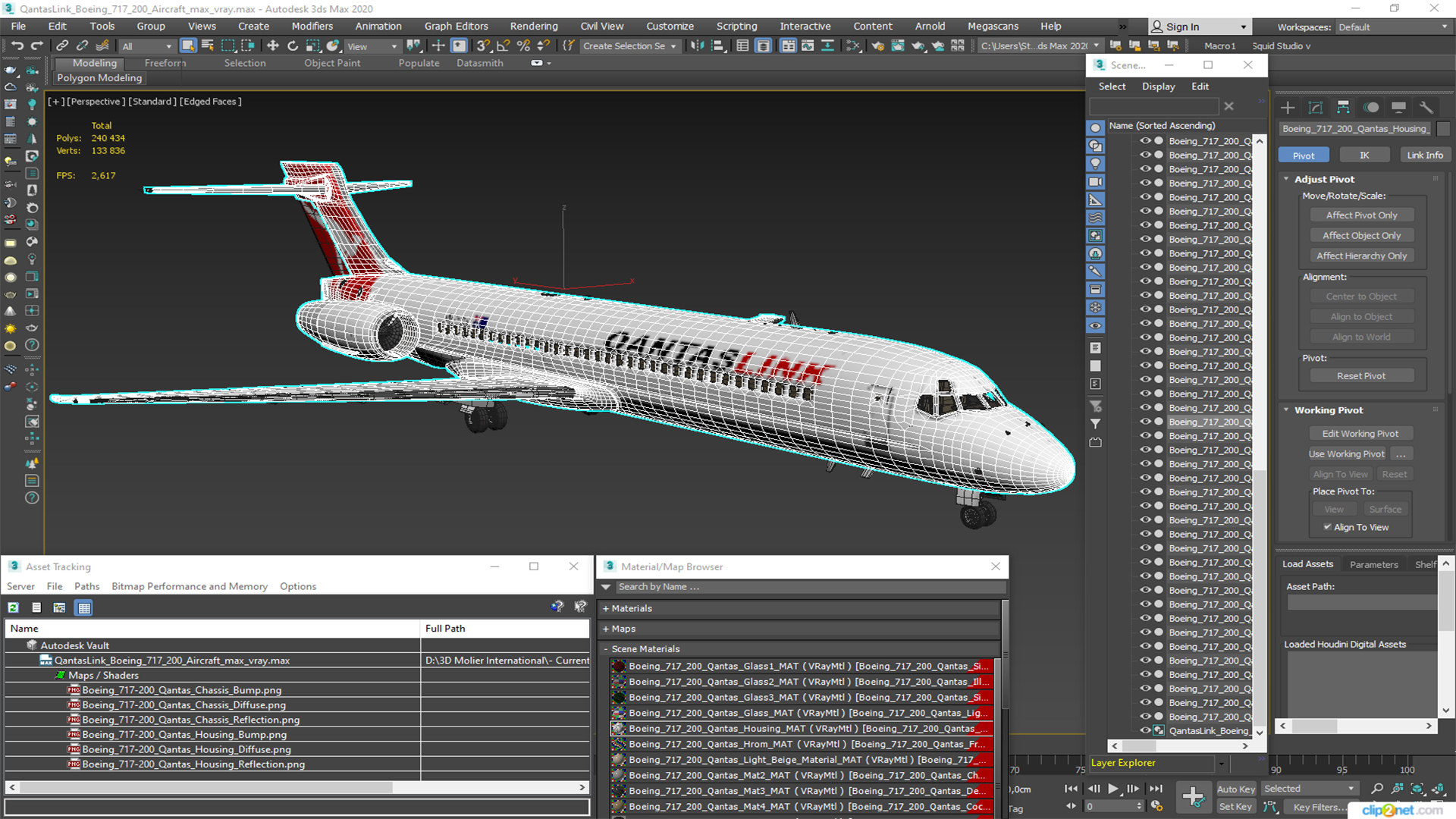Open the Display tab icon in command panel

click(x=1398, y=107)
